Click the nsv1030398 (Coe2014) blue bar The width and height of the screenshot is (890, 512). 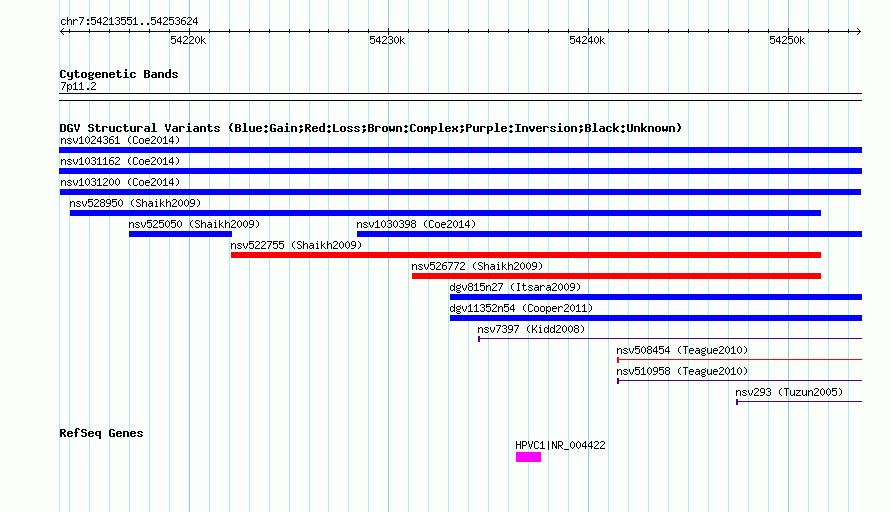coord(609,234)
